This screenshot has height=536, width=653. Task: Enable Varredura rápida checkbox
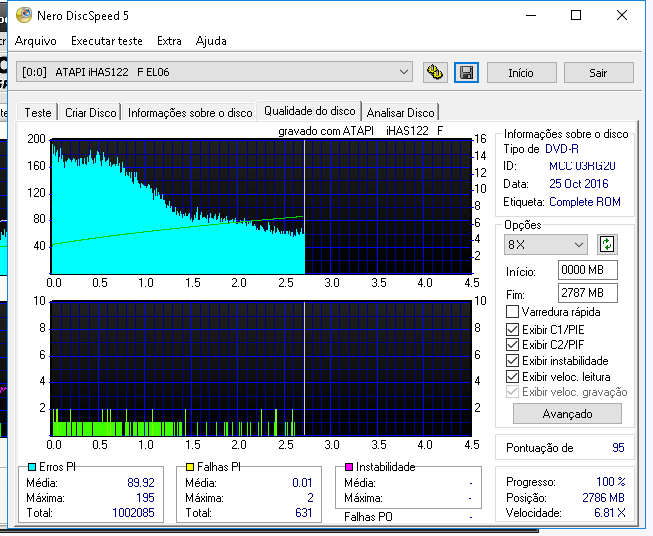[512, 312]
